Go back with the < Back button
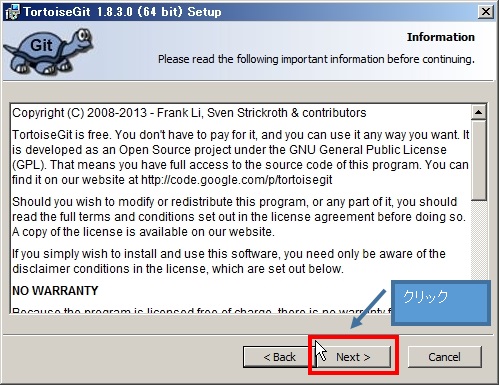 pos(279,357)
